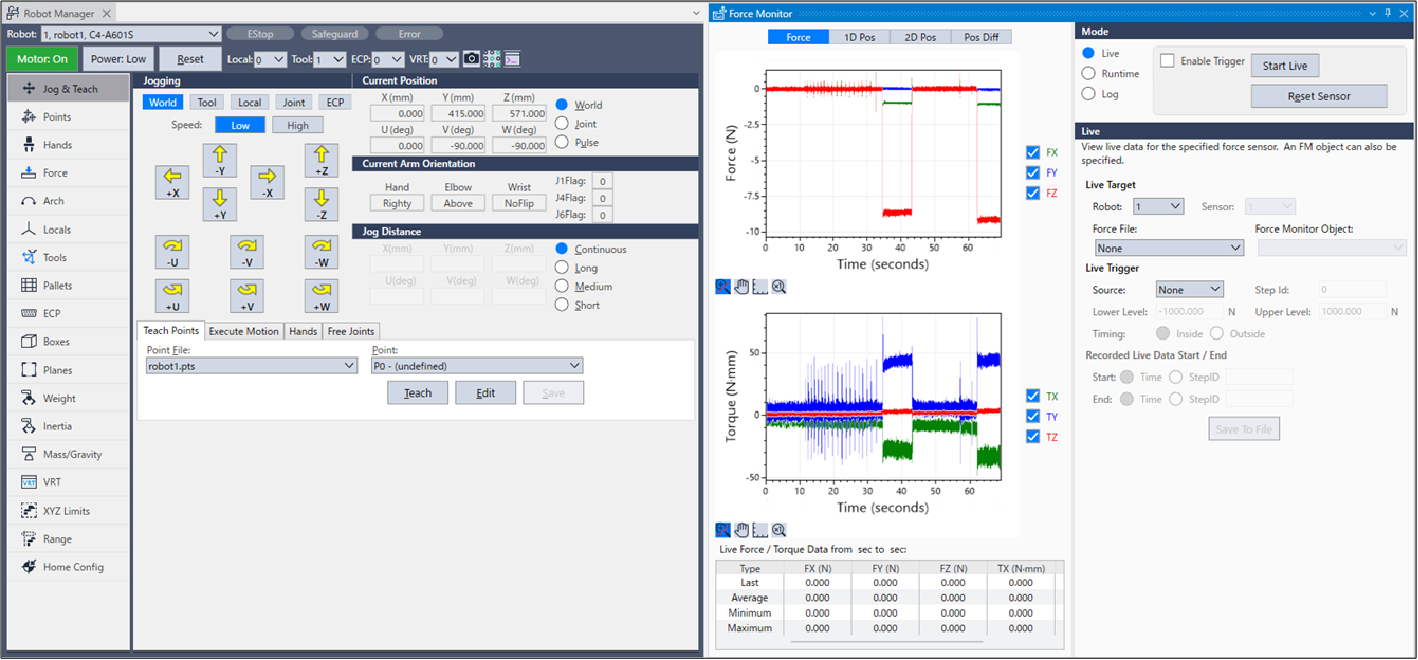Click the Y (mm) position field
The width and height of the screenshot is (1418, 660).
tap(458, 114)
